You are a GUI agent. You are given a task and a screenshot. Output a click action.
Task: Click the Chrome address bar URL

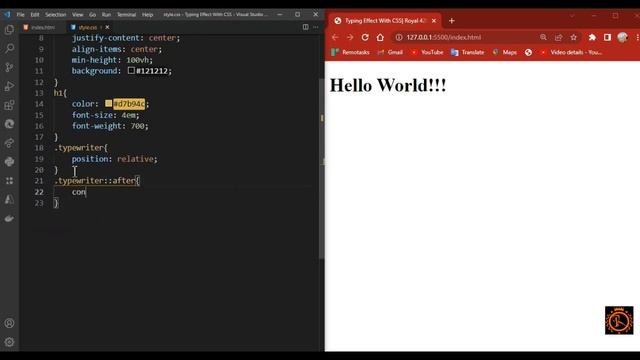pos(444,37)
